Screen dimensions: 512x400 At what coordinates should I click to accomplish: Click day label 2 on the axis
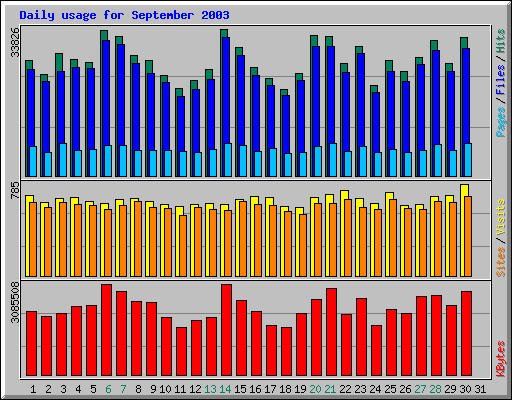pyautogui.click(x=48, y=389)
